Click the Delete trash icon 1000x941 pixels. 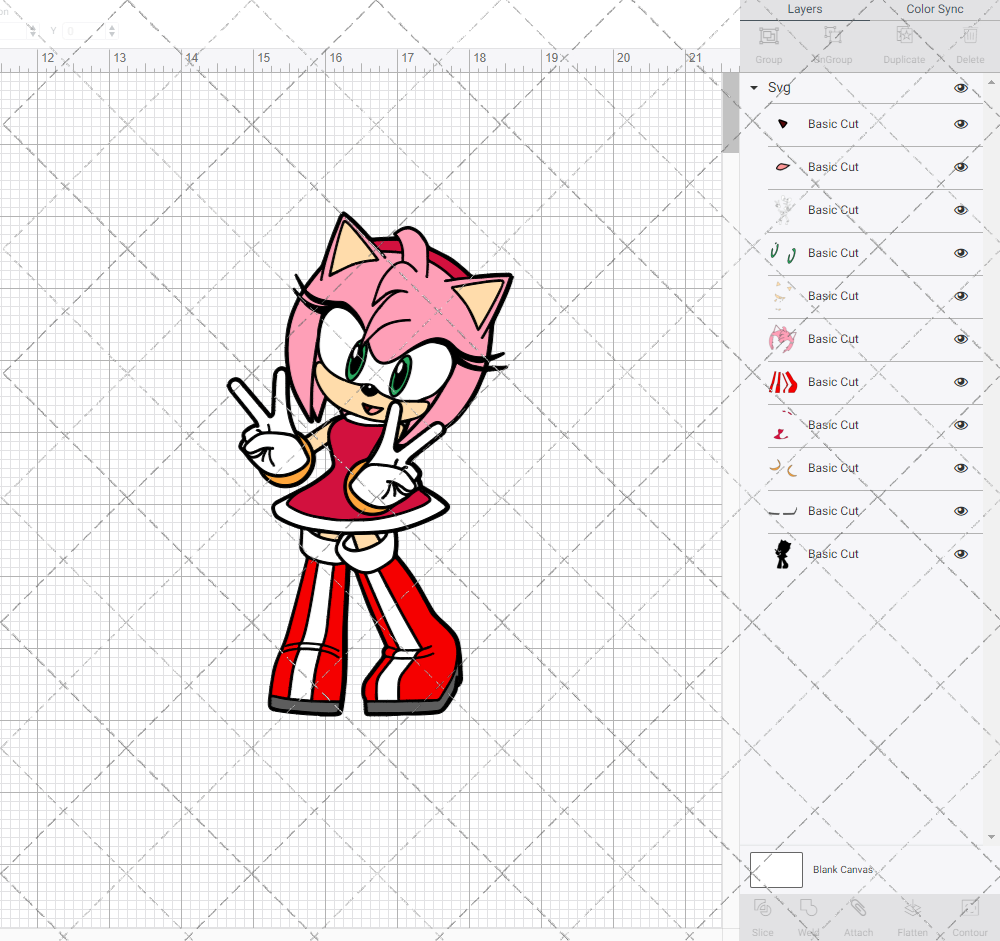click(969, 36)
